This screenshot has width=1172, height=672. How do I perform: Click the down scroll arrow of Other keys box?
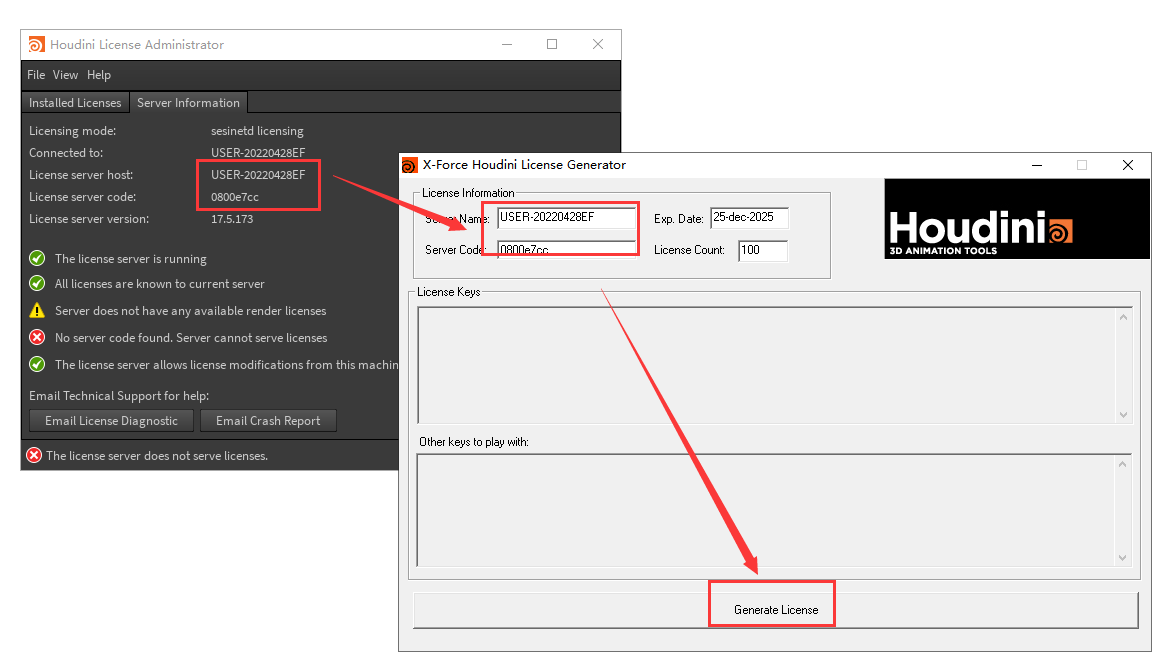1123,558
